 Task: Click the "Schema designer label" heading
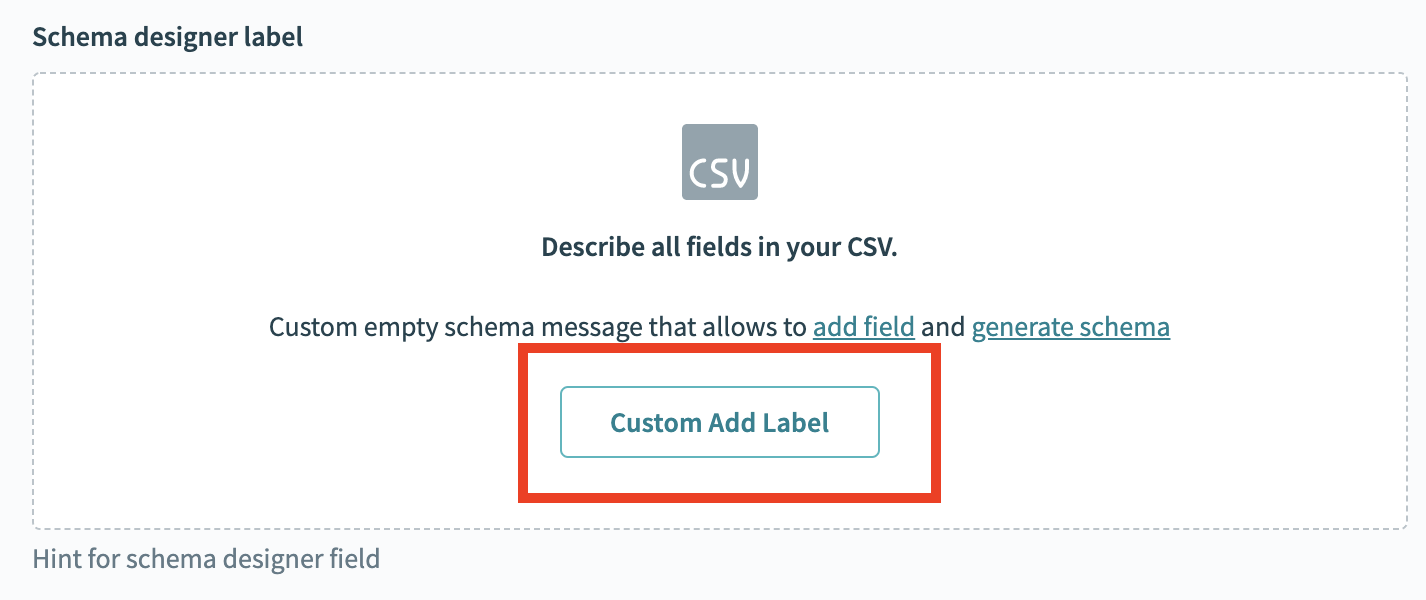168,38
